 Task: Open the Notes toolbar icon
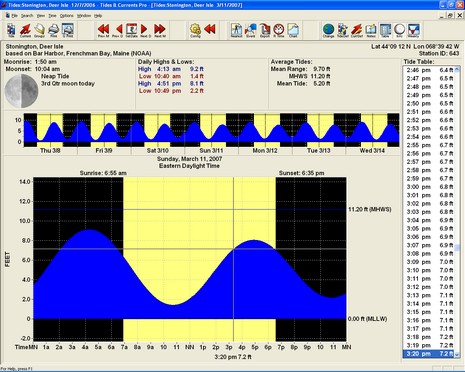371,30
